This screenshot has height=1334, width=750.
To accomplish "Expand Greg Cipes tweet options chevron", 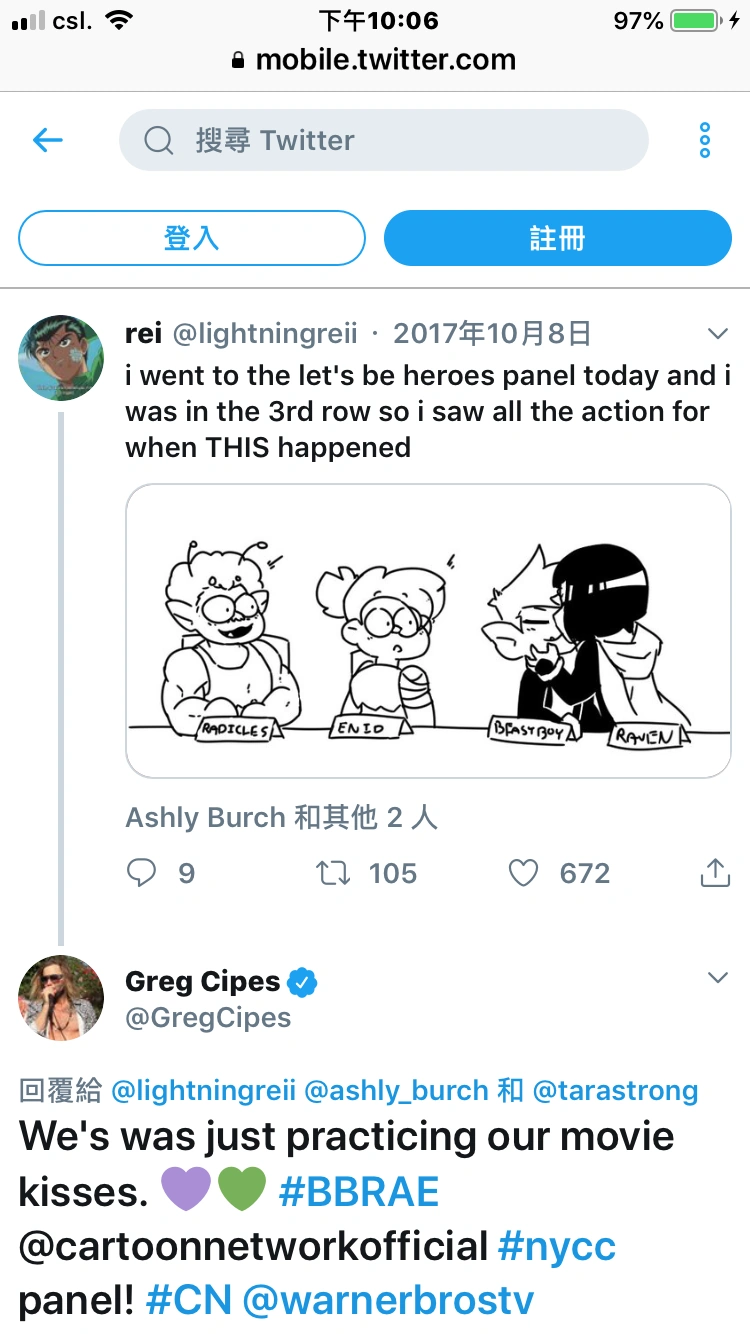I will pos(718,978).
